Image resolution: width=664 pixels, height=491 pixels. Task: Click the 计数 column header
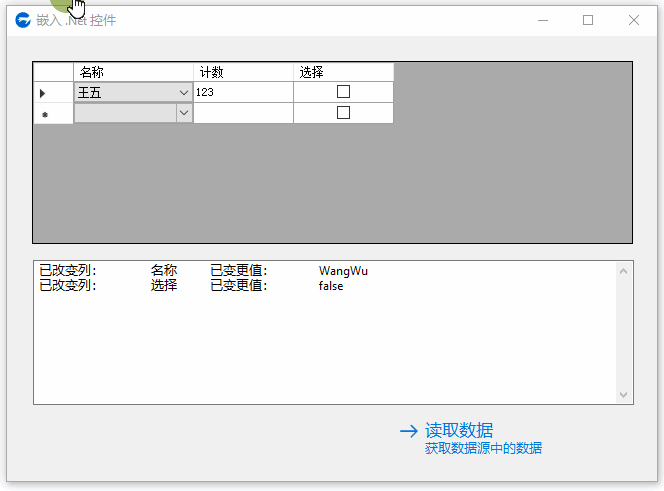coord(243,72)
